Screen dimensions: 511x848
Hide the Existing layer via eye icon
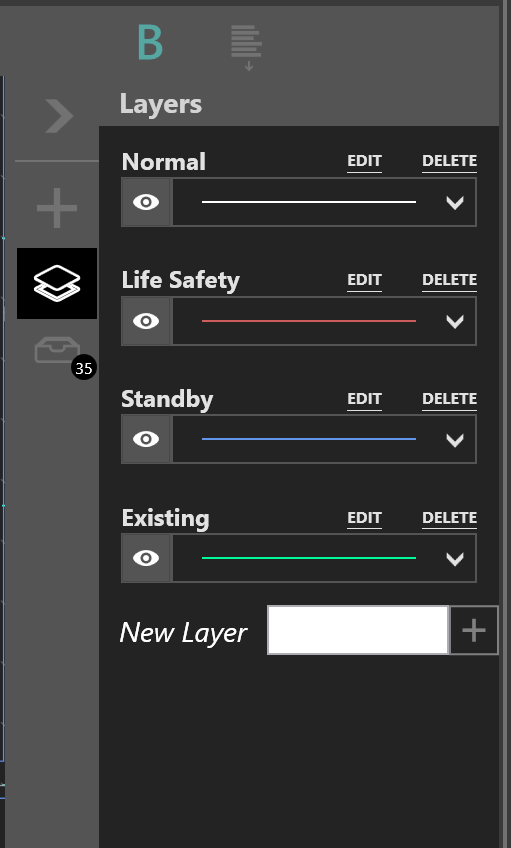click(146, 558)
